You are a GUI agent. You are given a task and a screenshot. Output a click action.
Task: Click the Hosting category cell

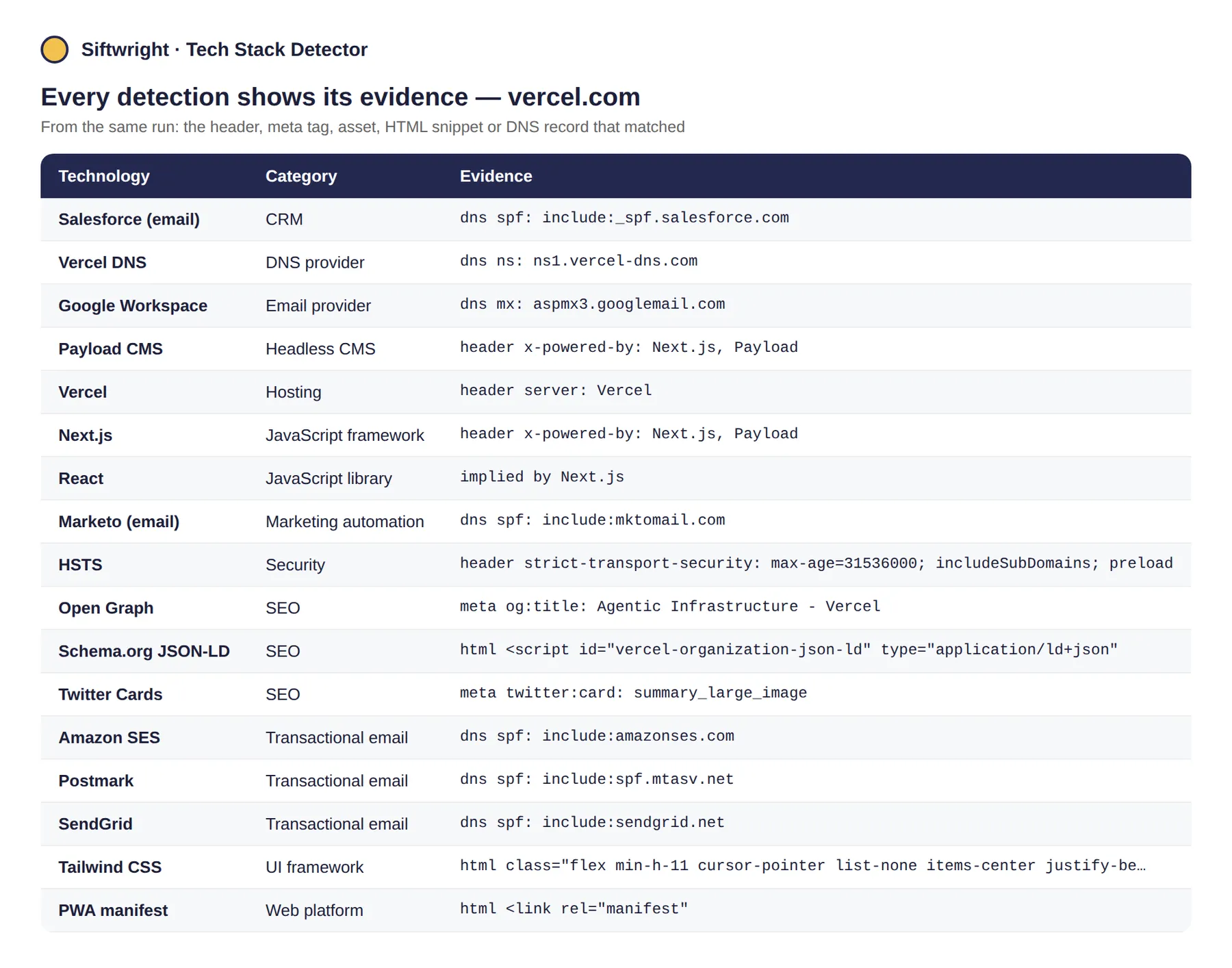[x=294, y=392]
